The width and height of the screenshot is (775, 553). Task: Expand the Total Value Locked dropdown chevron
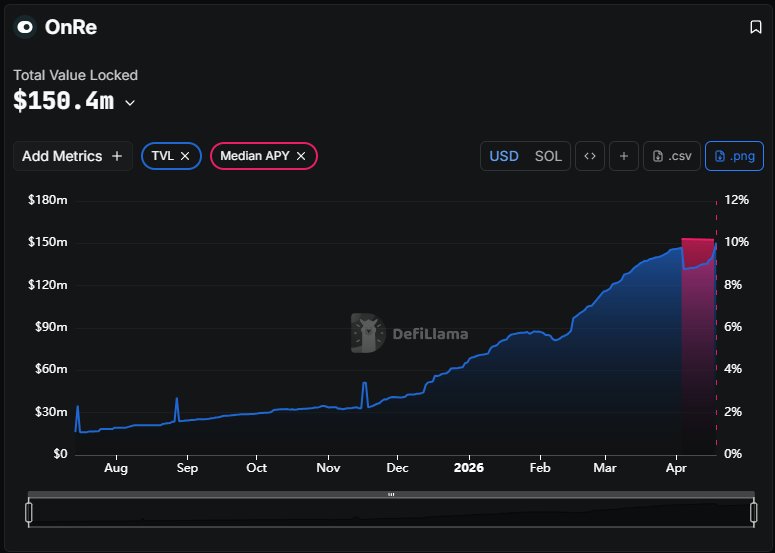point(130,103)
